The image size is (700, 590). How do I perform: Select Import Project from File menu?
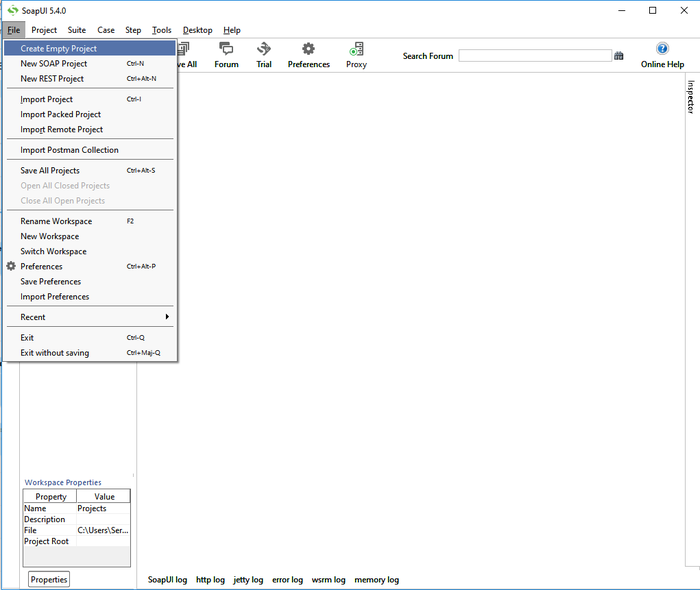pos(90,99)
